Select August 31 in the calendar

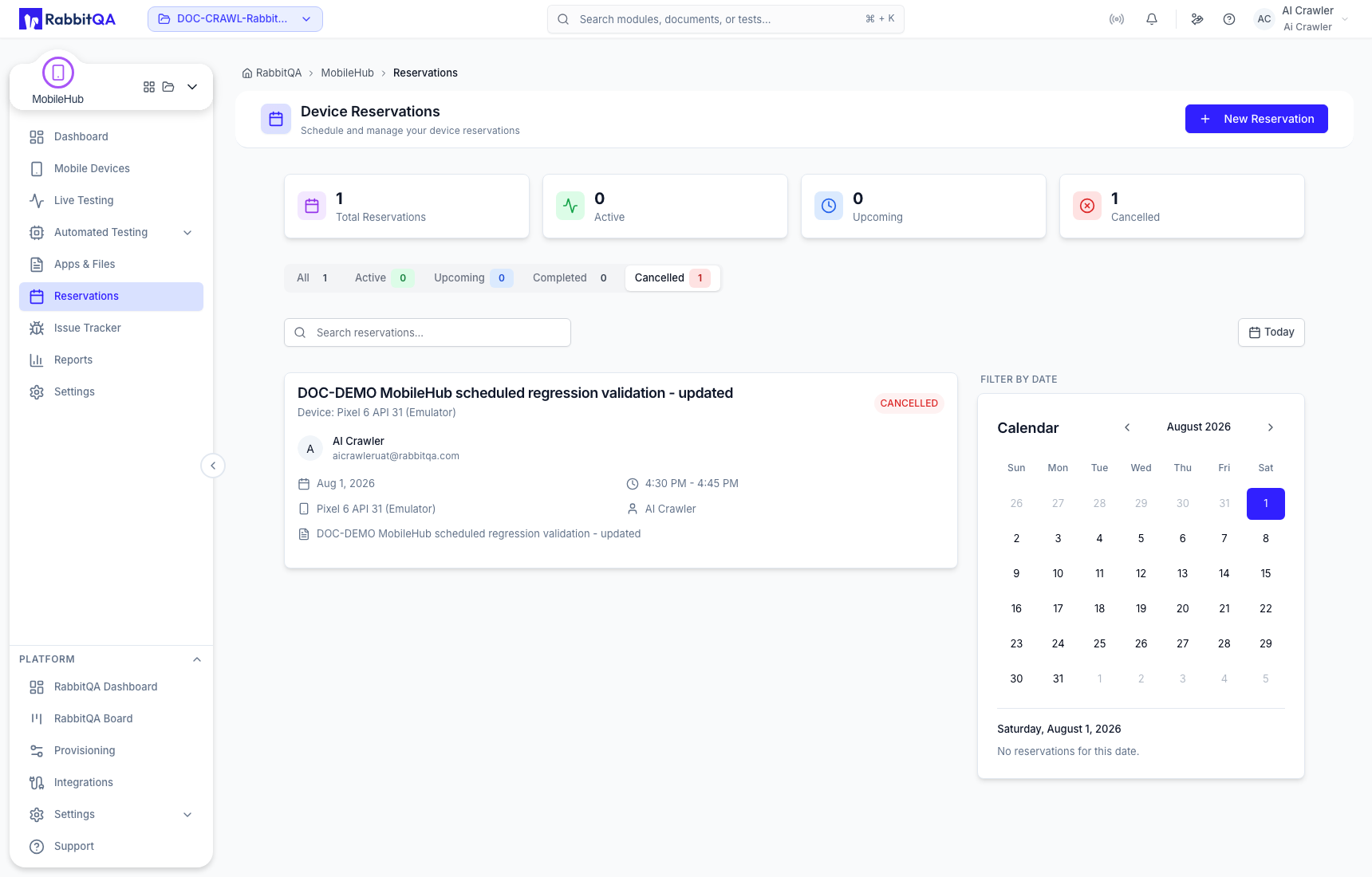(x=1059, y=679)
